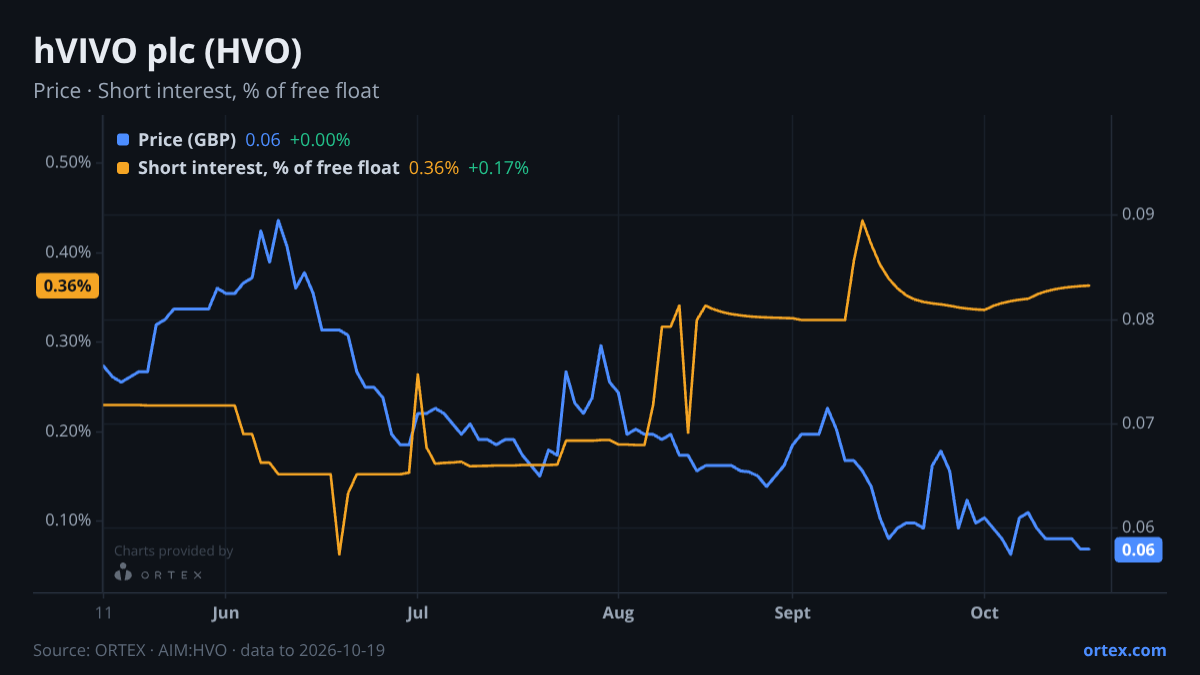Toggle Short interest, % of free float legend
This screenshot has width=1200, height=675.
(268, 168)
